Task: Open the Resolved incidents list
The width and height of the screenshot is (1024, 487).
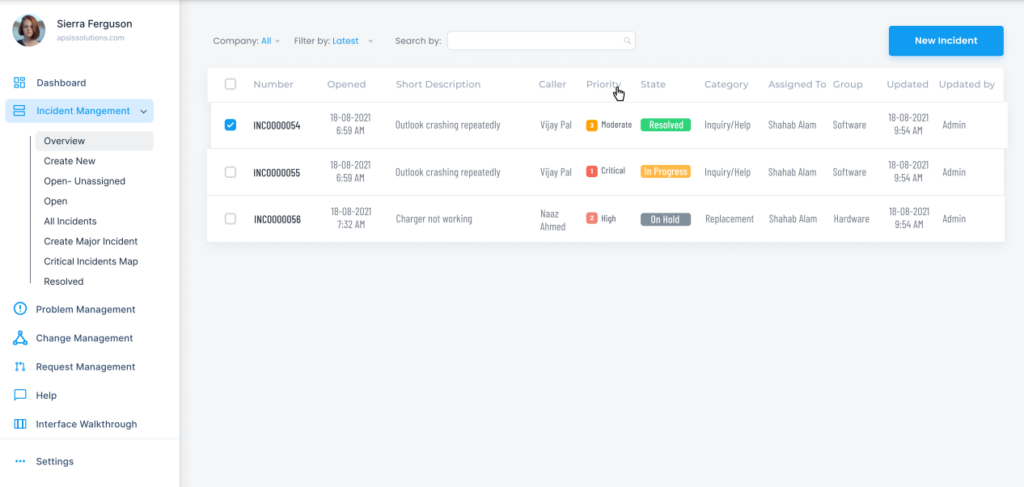Action: point(63,281)
